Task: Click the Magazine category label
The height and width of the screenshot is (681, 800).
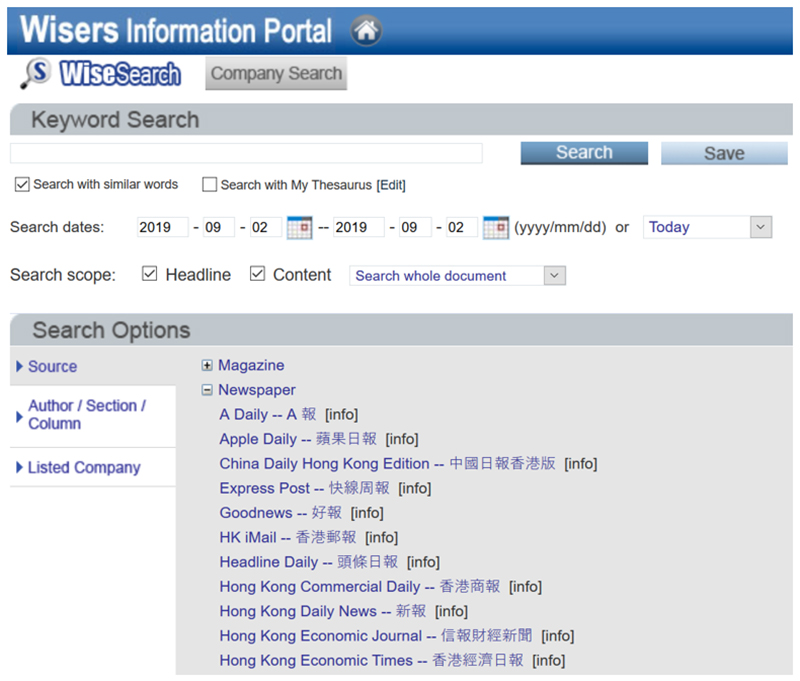Action: [251, 365]
